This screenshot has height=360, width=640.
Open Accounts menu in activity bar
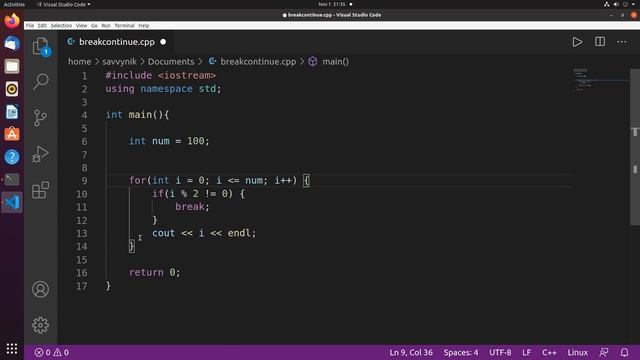coord(40,289)
